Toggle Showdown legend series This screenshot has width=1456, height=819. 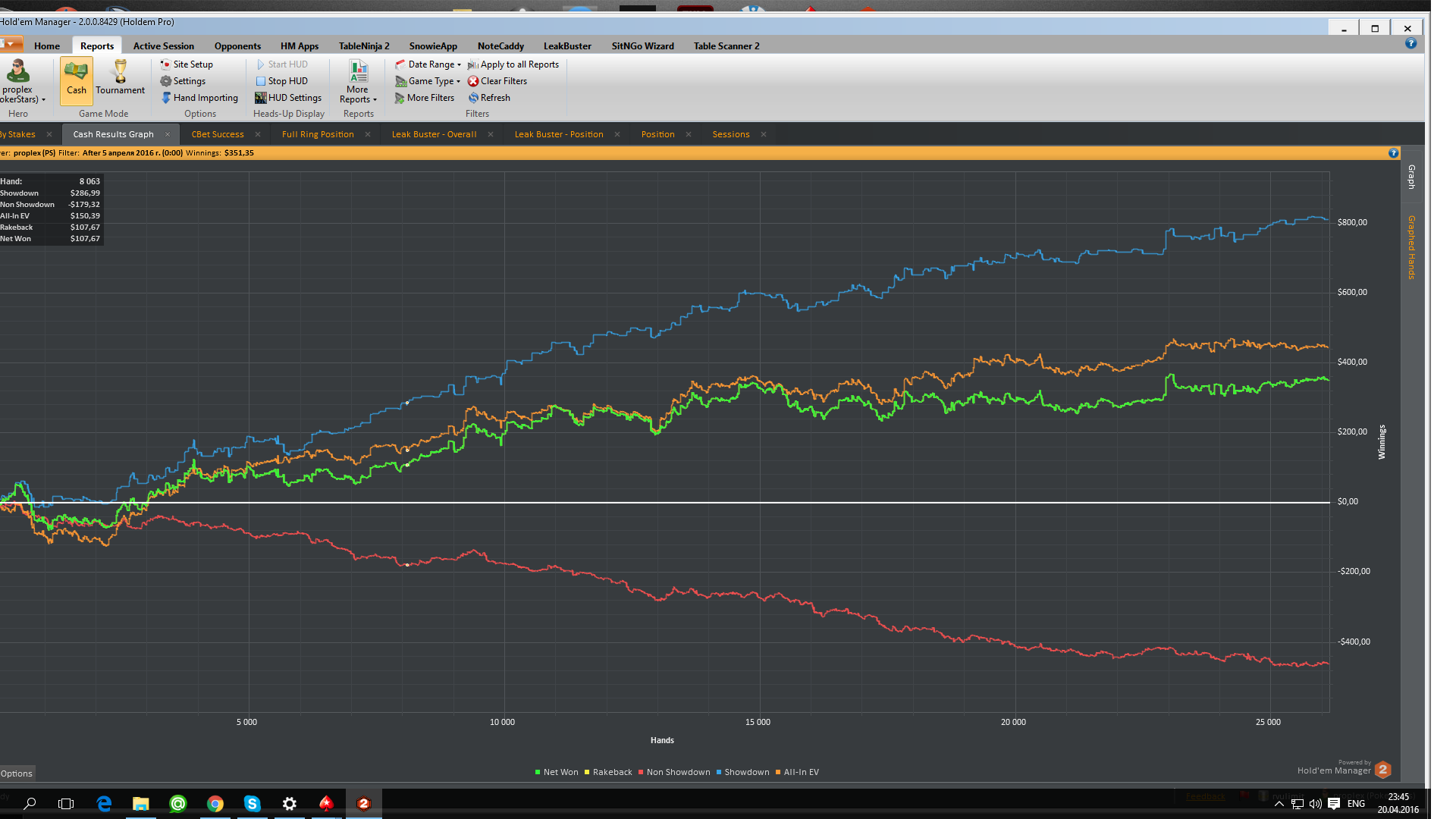(743, 773)
